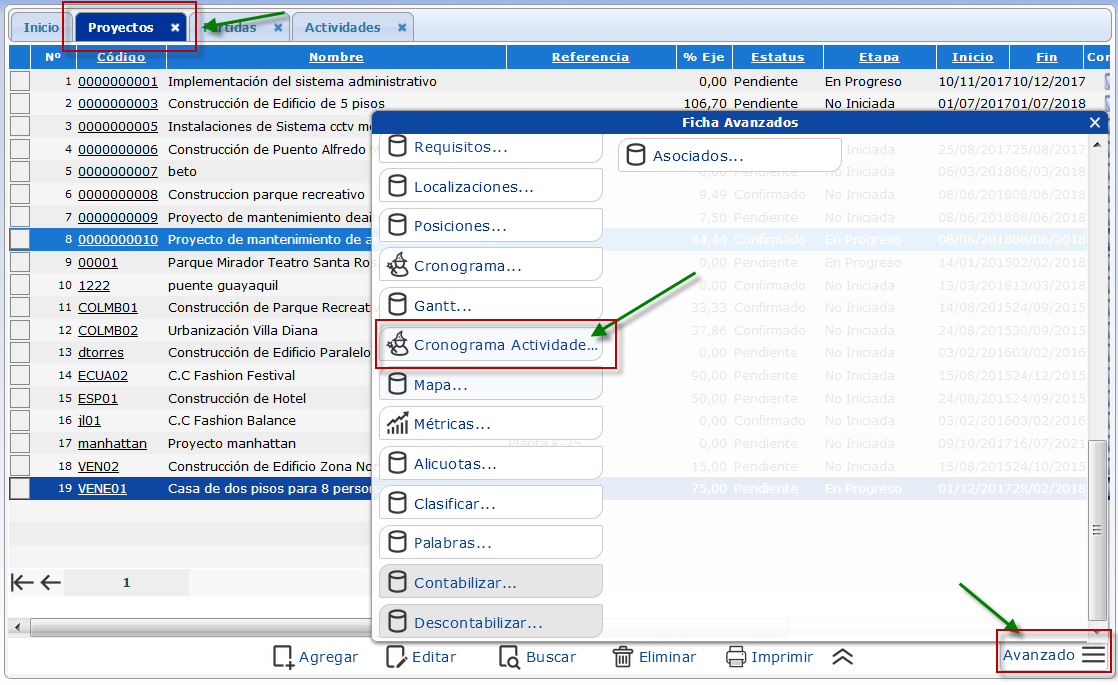1118x685 pixels.
Task: Open the Gantt database icon
Action: point(396,305)
